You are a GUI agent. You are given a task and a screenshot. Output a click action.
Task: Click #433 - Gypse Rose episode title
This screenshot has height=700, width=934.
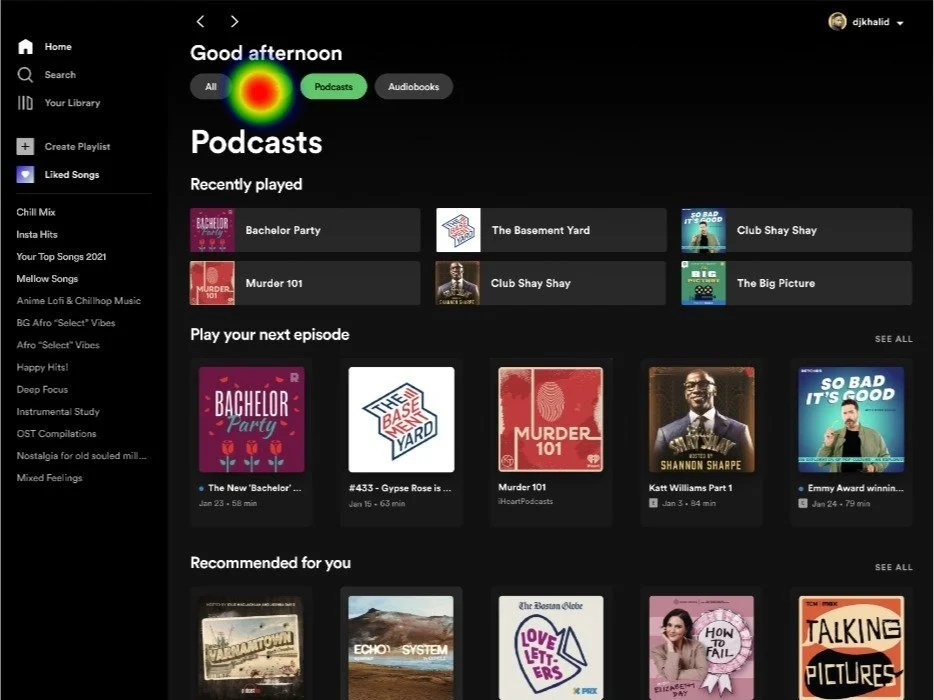coord(400,488)
